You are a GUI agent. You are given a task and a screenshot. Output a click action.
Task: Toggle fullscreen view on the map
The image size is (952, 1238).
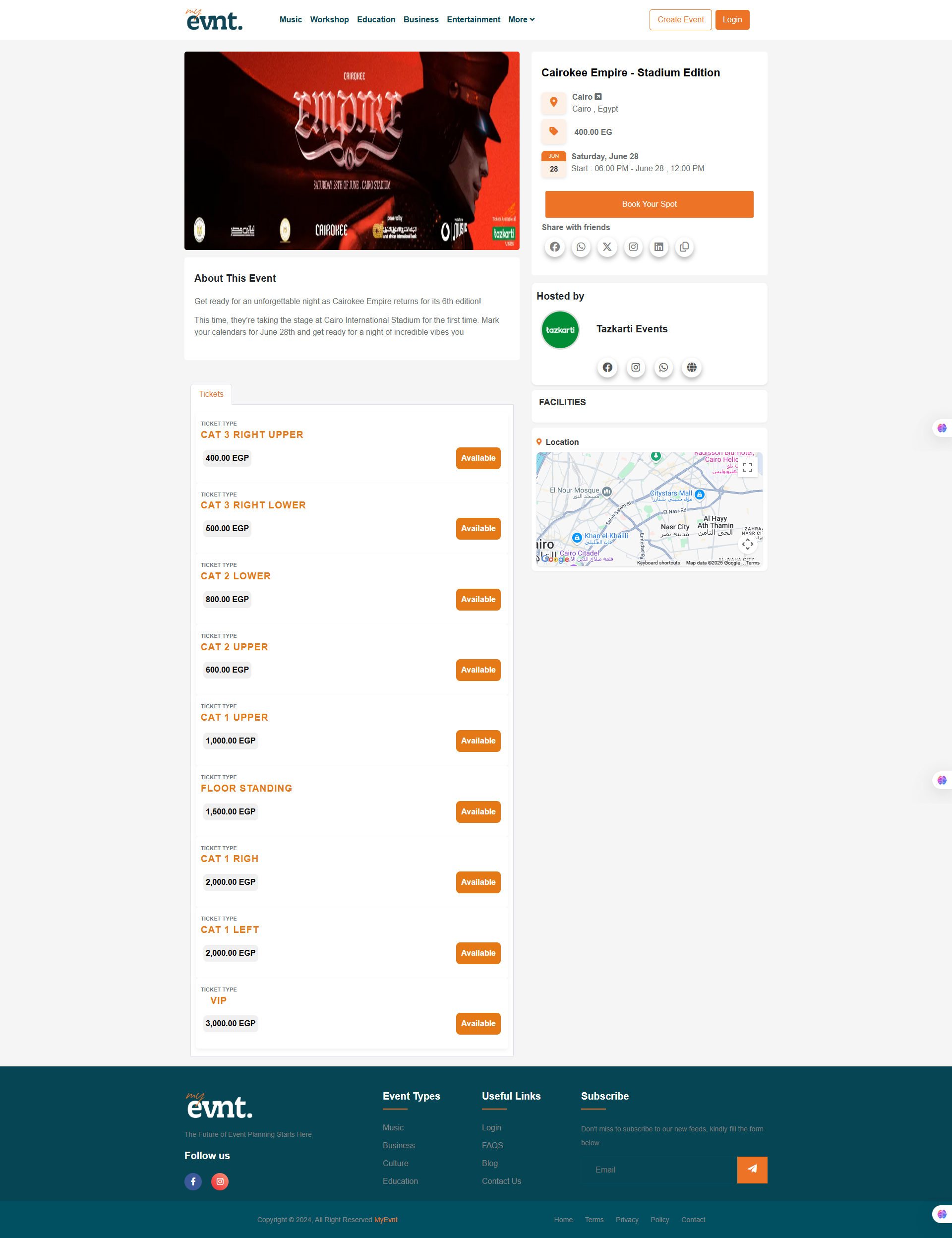747,467
